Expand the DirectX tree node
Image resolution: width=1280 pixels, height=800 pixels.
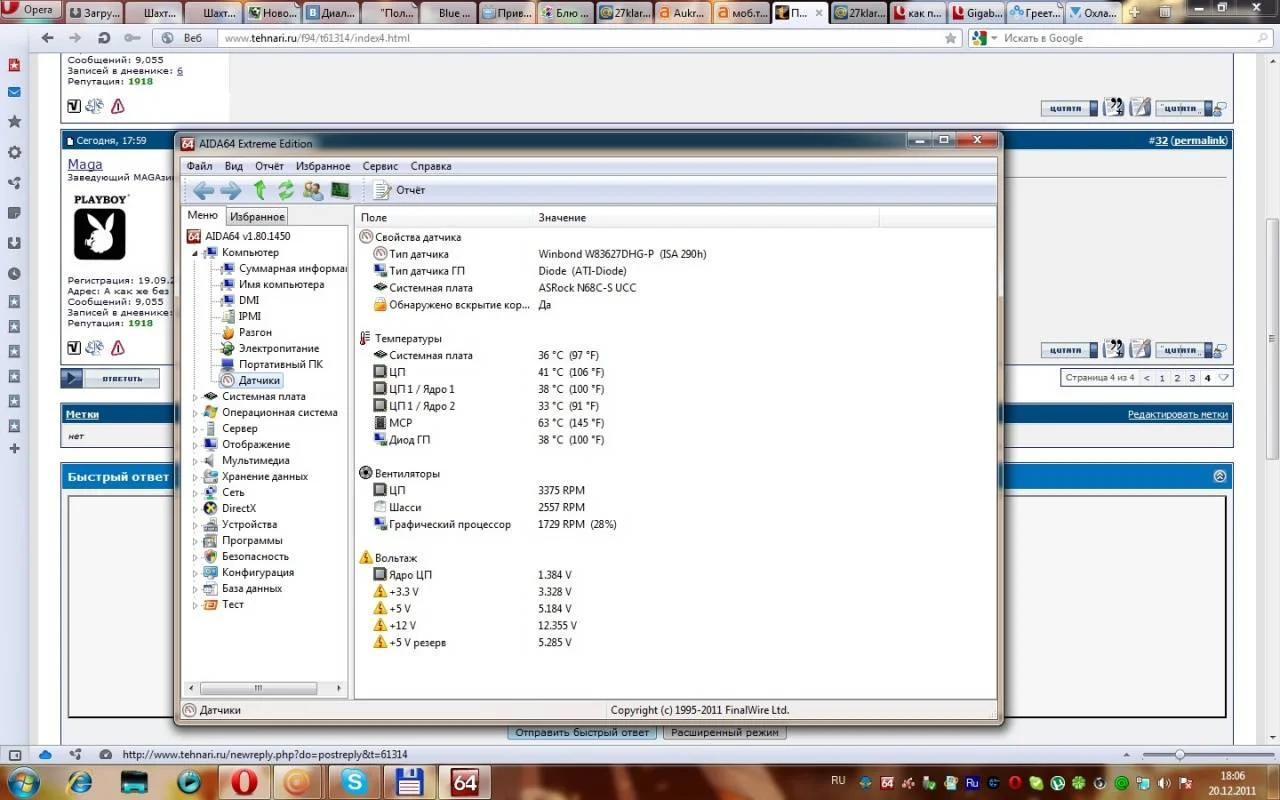[195, 509]
